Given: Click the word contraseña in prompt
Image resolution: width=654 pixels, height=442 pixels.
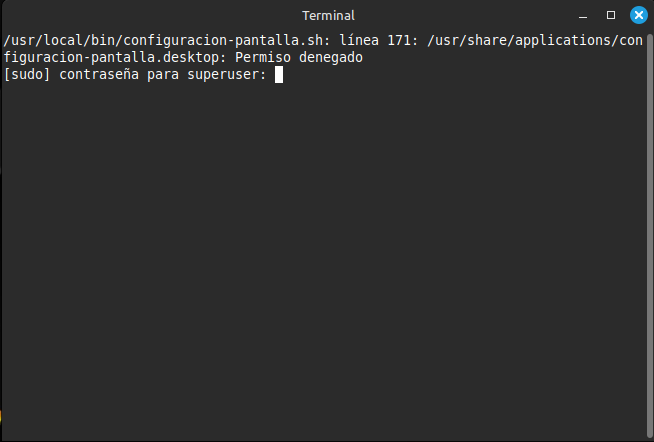Looking at the screenshot, I should (x=99, y=75).
